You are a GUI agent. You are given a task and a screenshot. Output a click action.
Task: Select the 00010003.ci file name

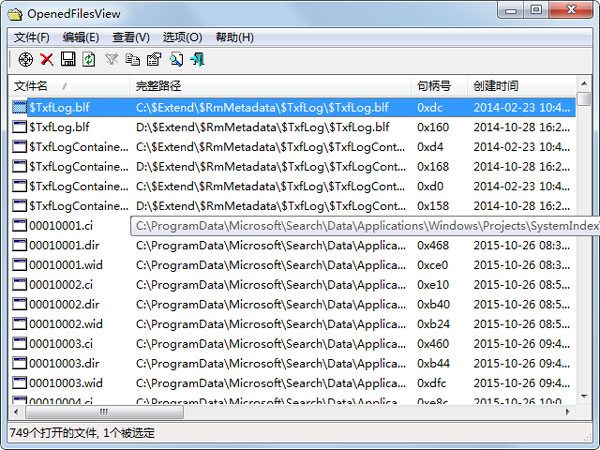(61, 344)
